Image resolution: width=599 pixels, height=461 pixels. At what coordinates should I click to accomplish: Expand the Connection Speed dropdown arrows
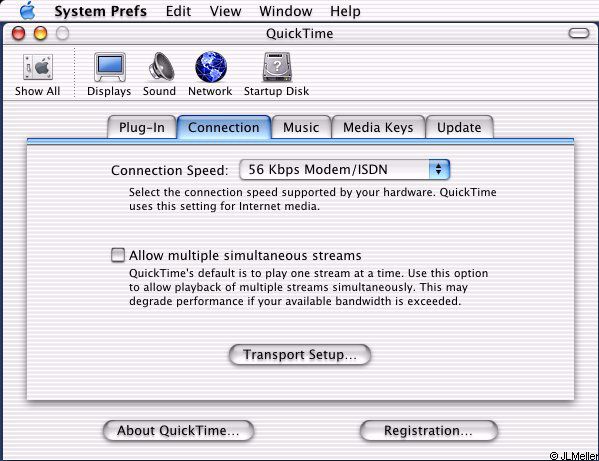pyautogui.click(x=439, y=169)
